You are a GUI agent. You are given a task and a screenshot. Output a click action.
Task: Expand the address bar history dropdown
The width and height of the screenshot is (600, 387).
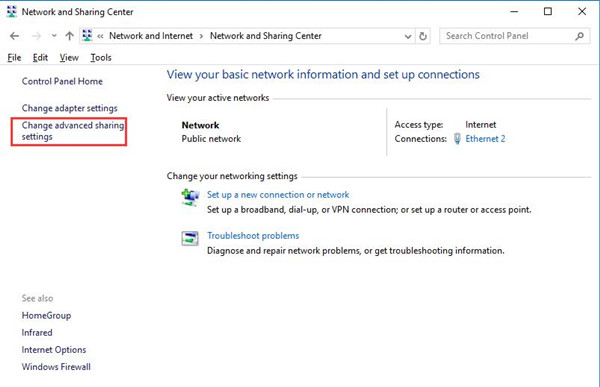point(408,36)
